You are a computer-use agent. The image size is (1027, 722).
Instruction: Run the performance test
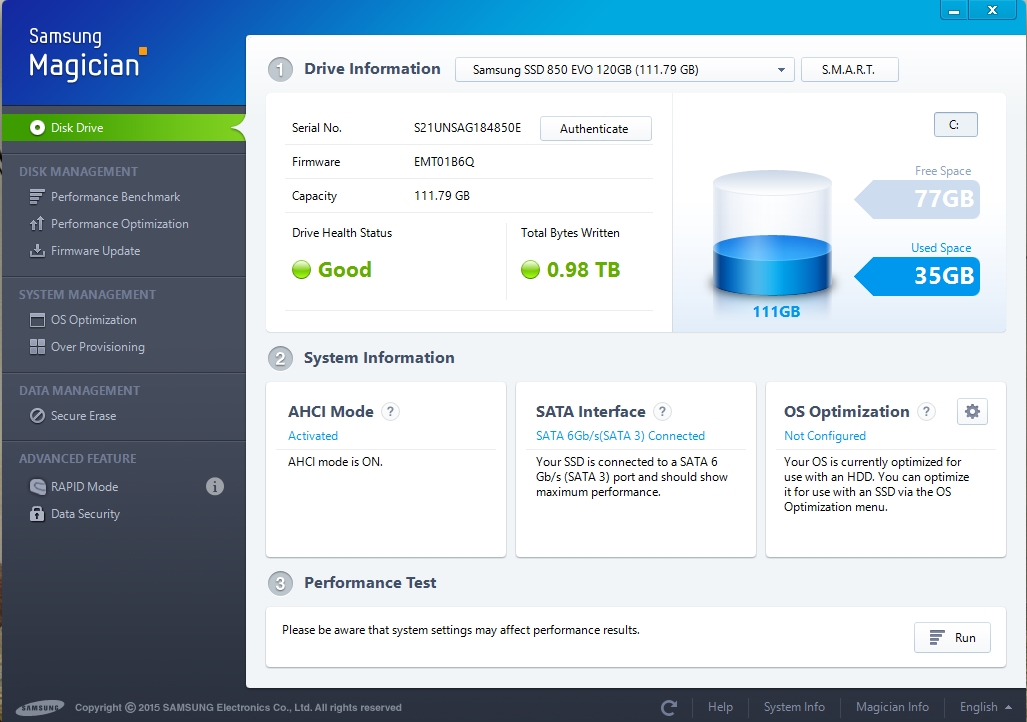pos(952,638)
